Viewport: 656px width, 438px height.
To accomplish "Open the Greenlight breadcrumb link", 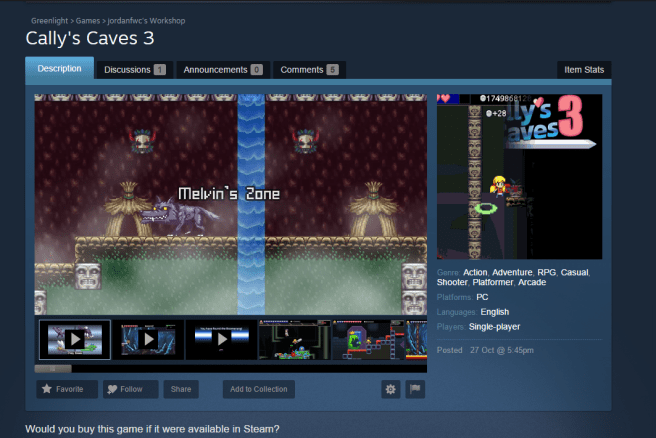I will pos(50,20).
